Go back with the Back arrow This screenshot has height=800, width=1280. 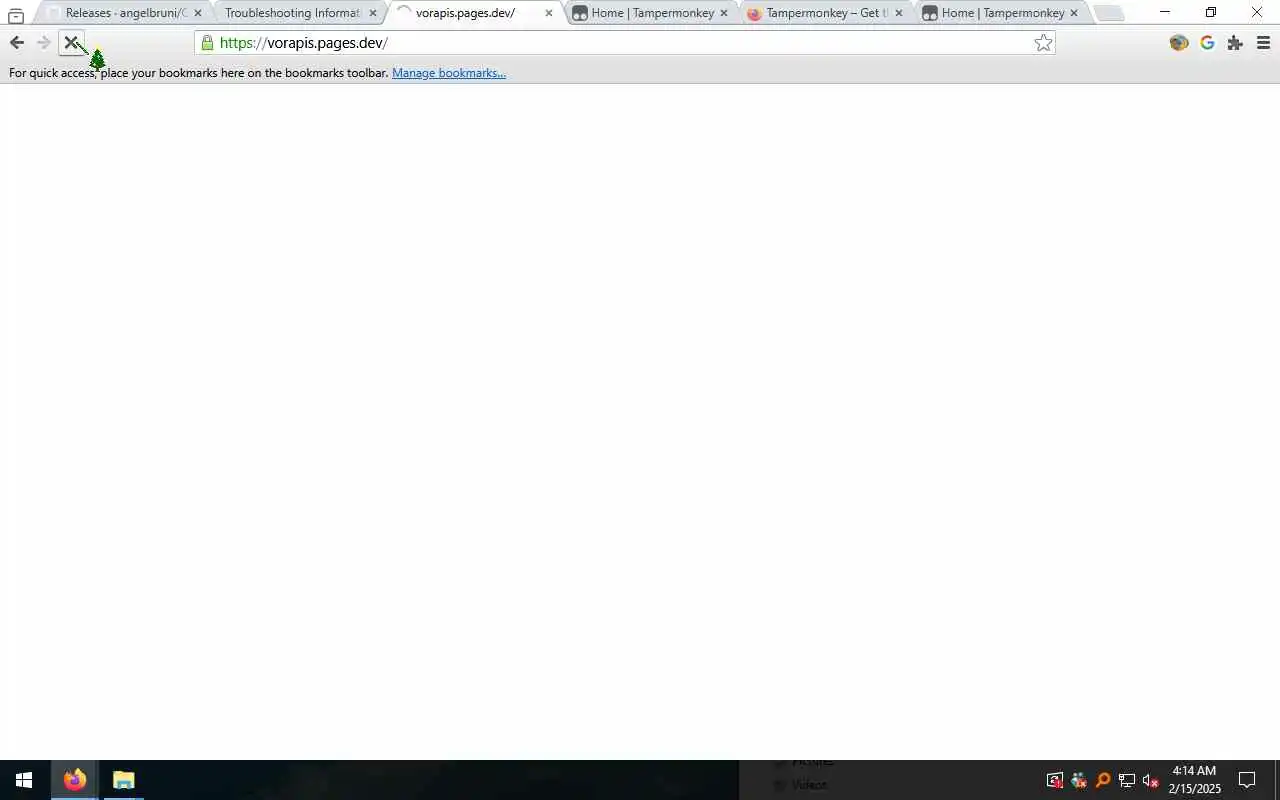pyautogui.click(x=16, y=42)
